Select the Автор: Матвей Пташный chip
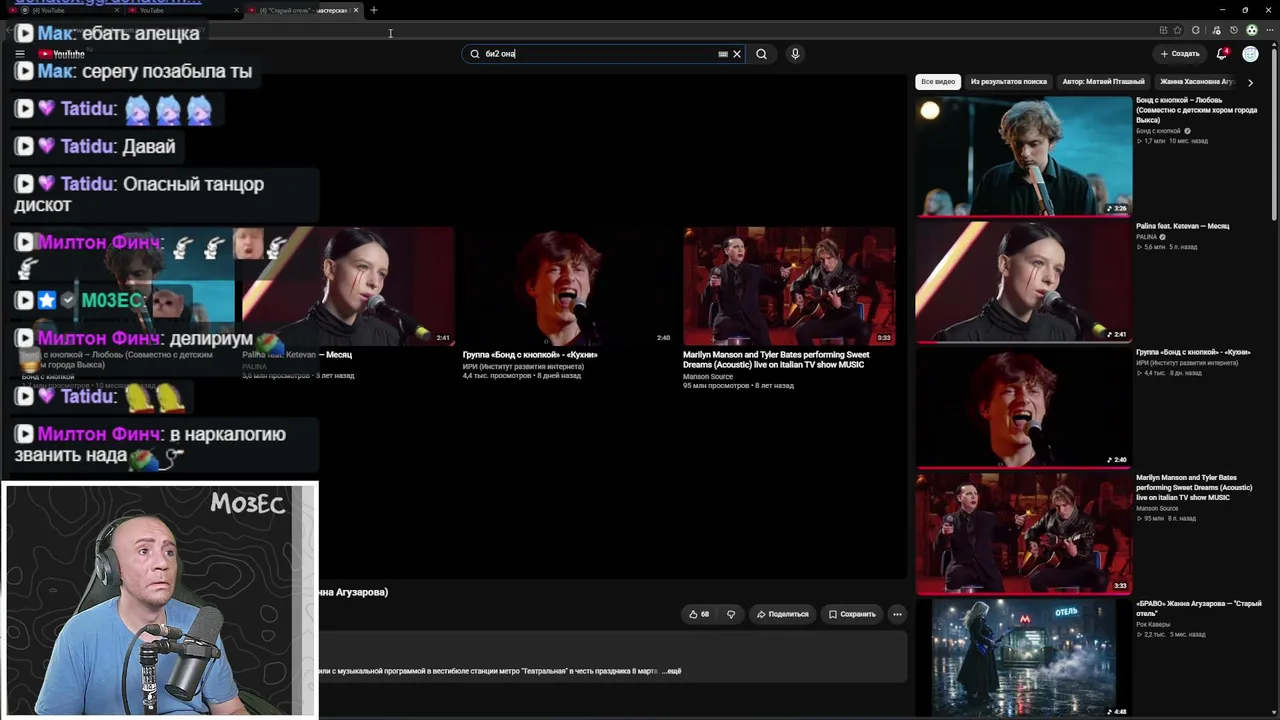The height and width of the screenshot is (720, 1280). coord(1103,82)
